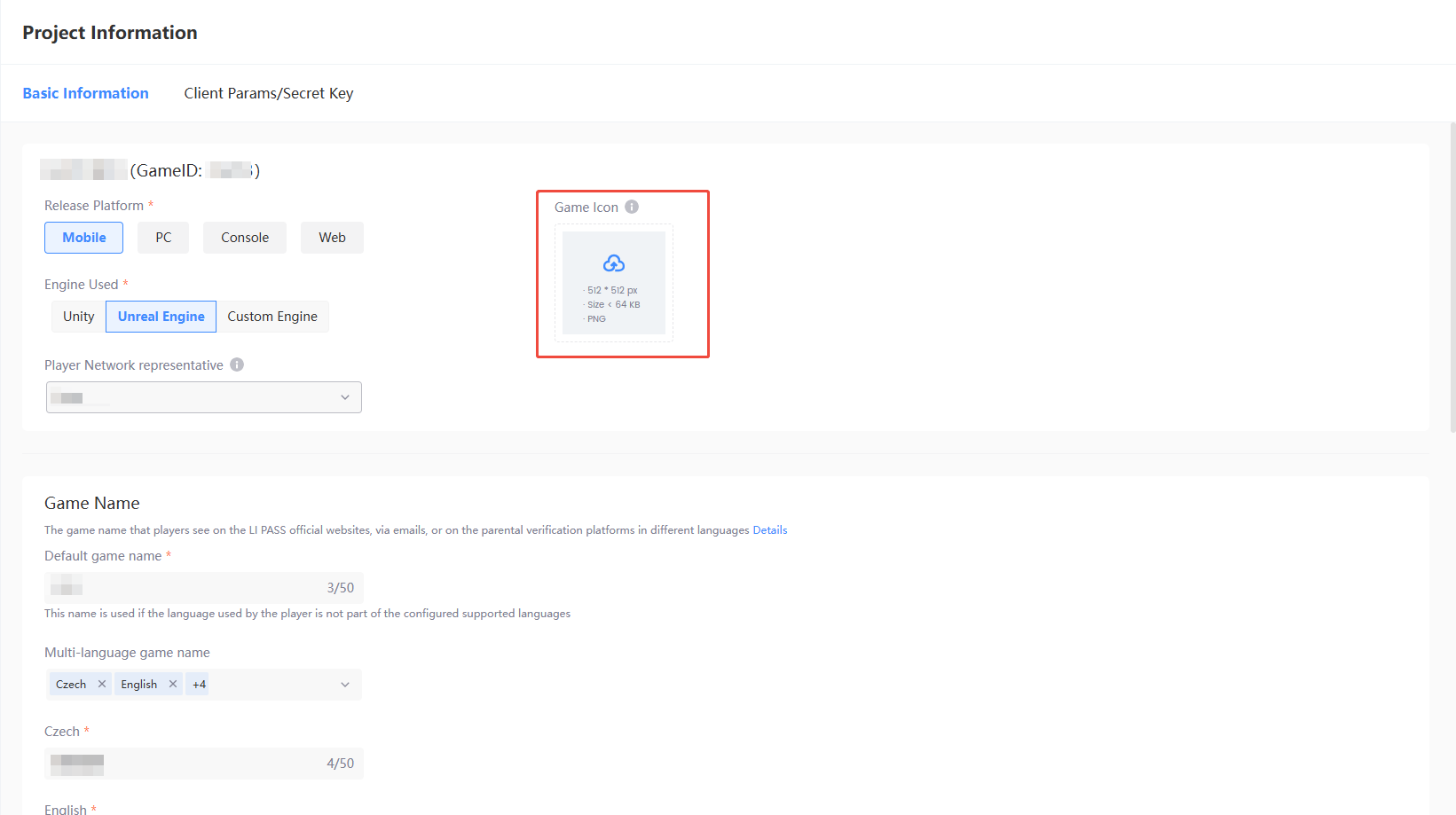Choose Custom Engine option
The width and height of the screenshot is (1456, 815).
pyautogui.click(x=272, y=317)
